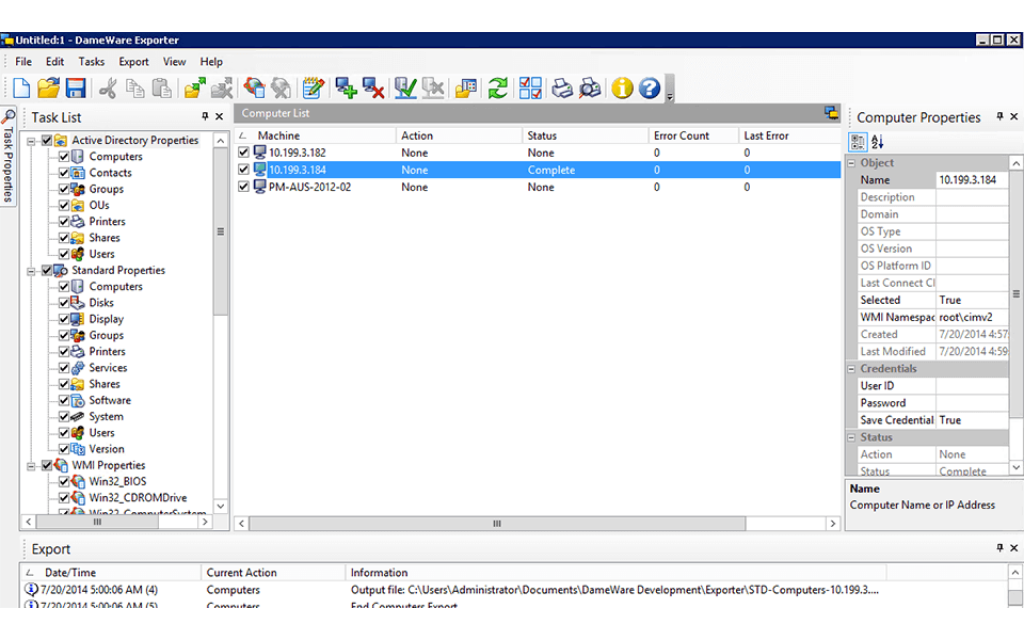The image size is (1024, 640).
Task: Click the remove computer red X icon
Action: click(374, 89)
